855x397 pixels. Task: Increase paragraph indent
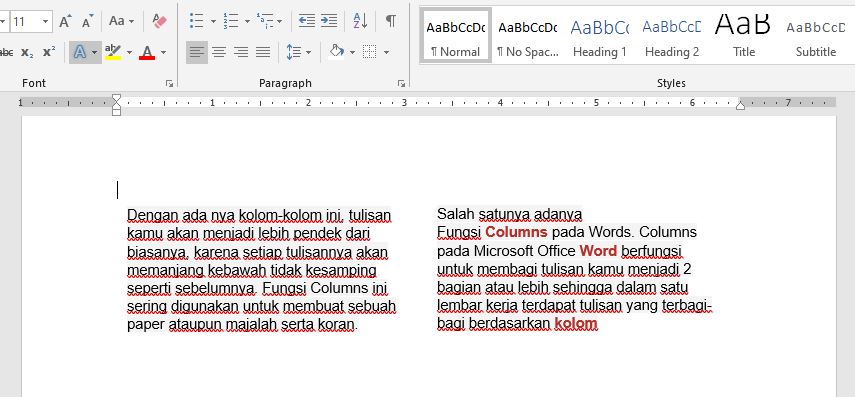tap(329, 21)
